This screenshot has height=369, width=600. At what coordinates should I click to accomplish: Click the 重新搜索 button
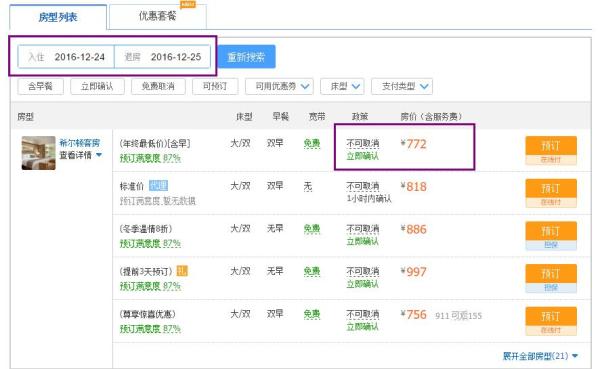246,57
